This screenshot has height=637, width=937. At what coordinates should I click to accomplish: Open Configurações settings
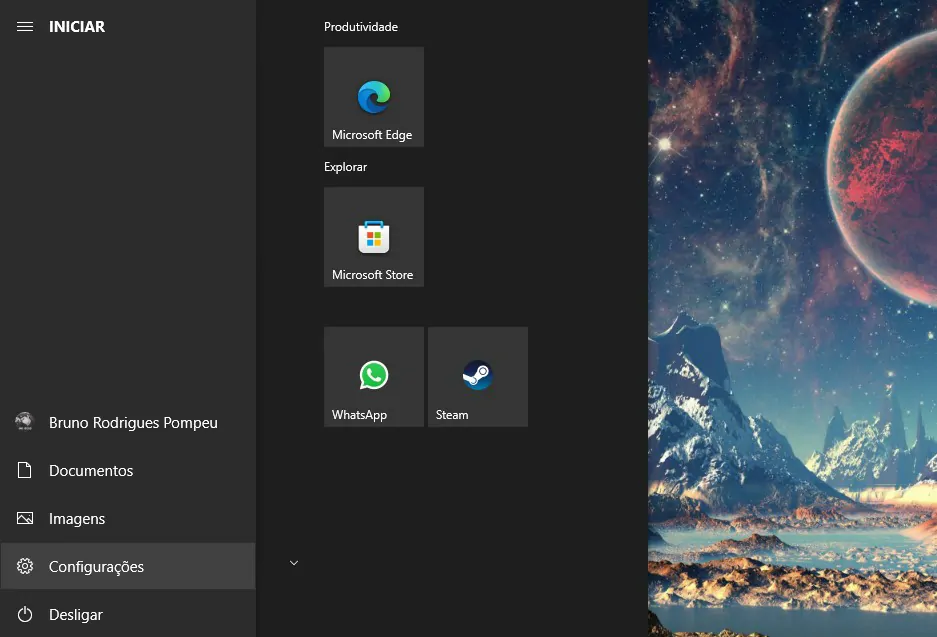pyautogui.click(x=128, y=566)
